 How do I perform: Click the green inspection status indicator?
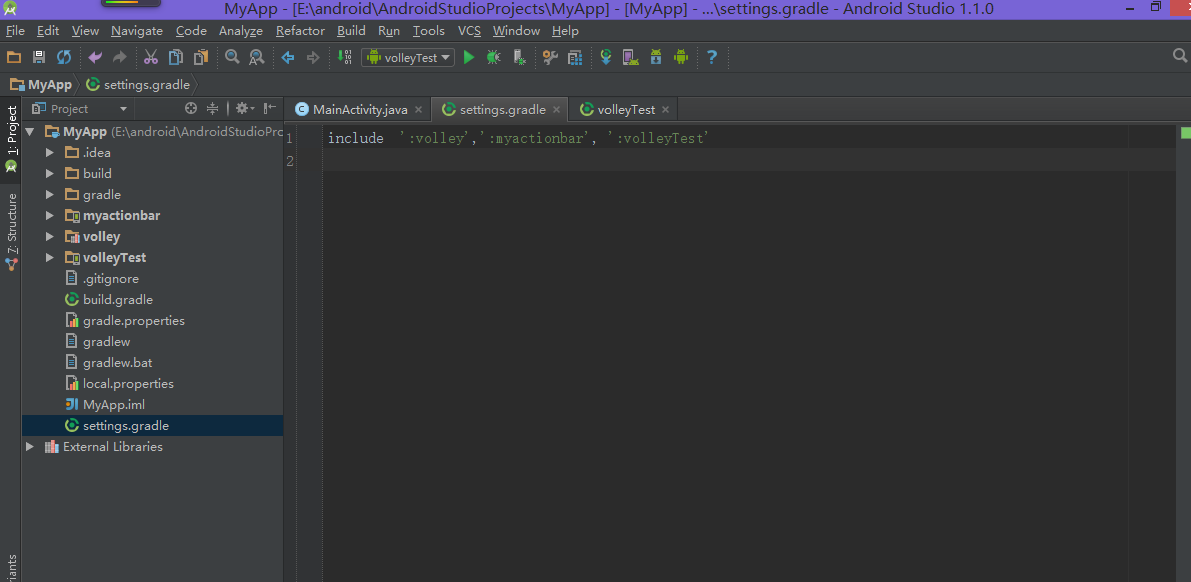pyautogui.click(x=1186, y=132)
